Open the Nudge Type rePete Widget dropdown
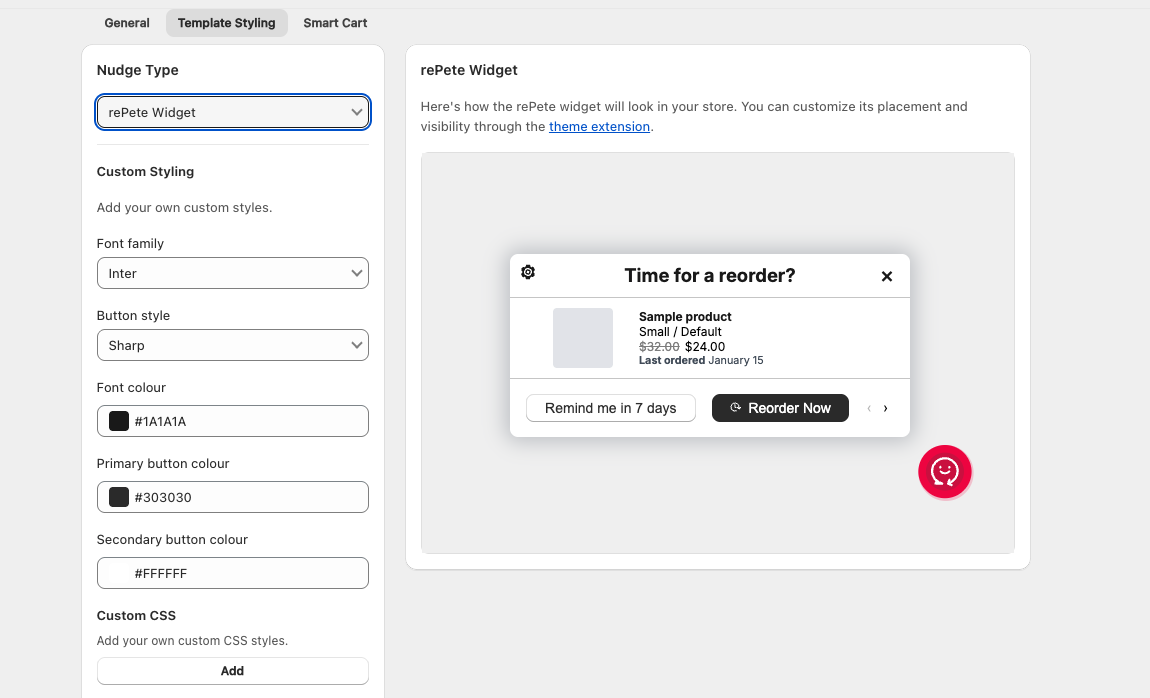Image resolution: width=1150 pixels, height=698 pixels. point(232,112)
